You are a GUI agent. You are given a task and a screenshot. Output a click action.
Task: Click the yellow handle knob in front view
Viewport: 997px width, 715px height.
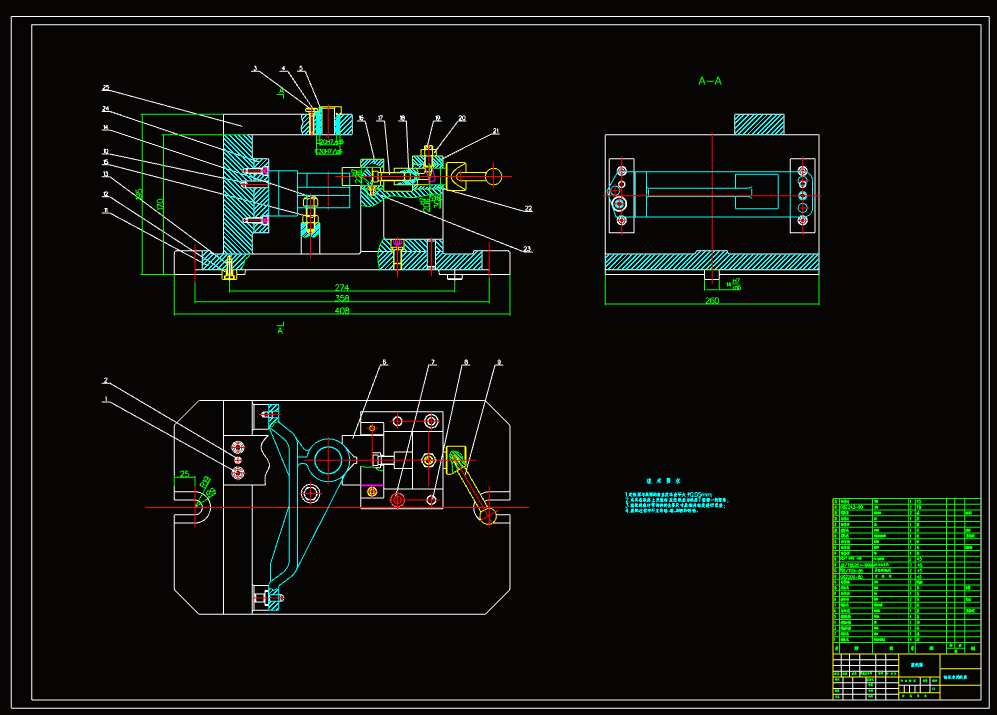pos(493,176)
